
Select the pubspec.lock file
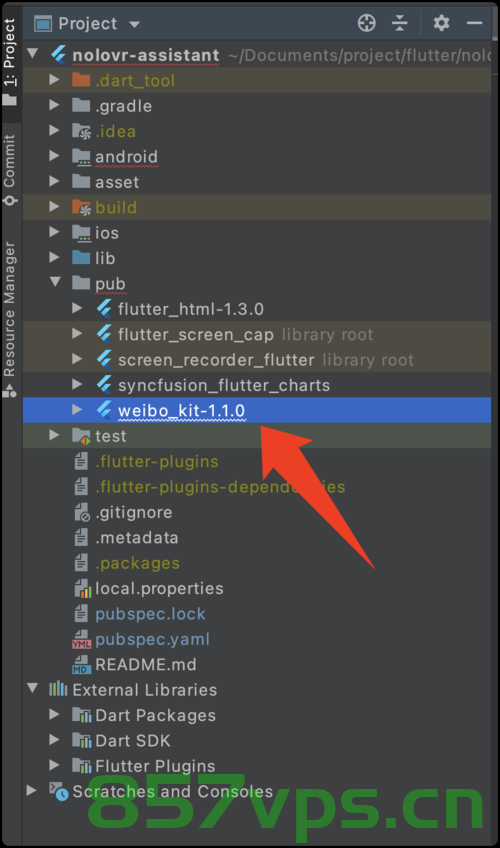[x=150, y=614]
